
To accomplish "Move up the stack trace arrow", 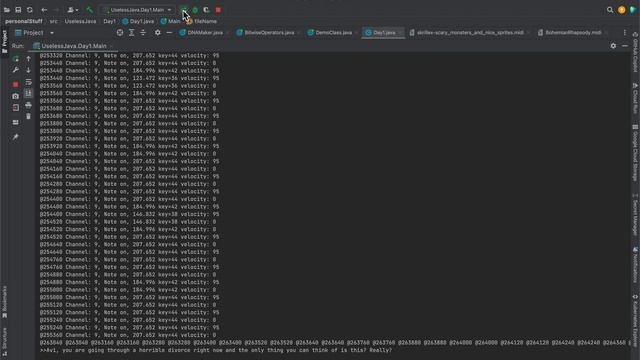I will pyautogui.click(x=29, y=59).
